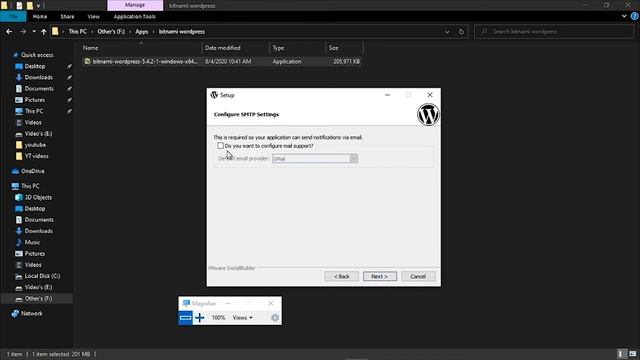Open pinned Documents under Quick access
Screen dimensions: 640x360
pyautogui.click(x=39, y=89)
